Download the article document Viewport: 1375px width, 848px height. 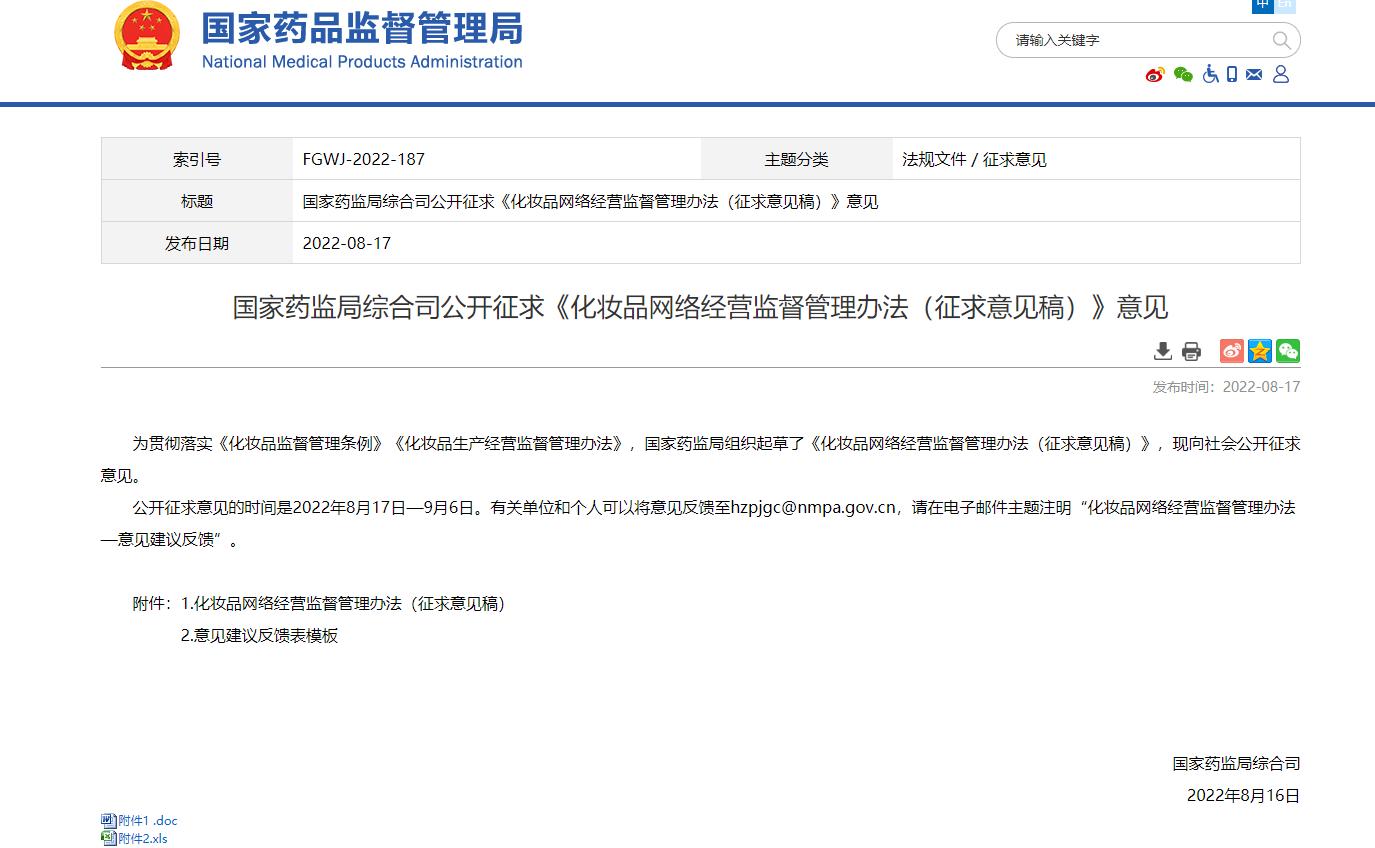point(1162,351)
